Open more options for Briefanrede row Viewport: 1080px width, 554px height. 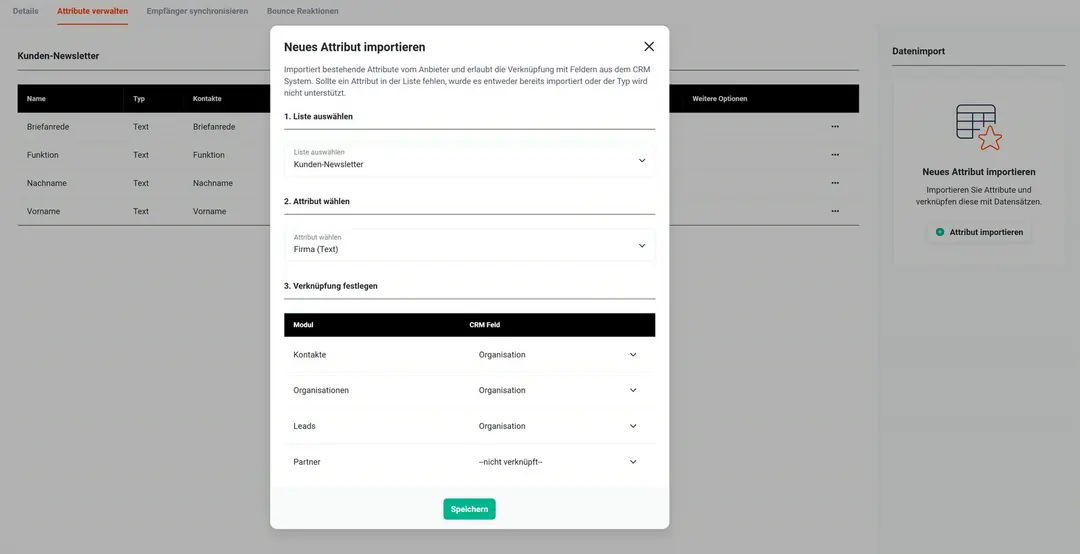pyautogui.click(x=835, y=127)
